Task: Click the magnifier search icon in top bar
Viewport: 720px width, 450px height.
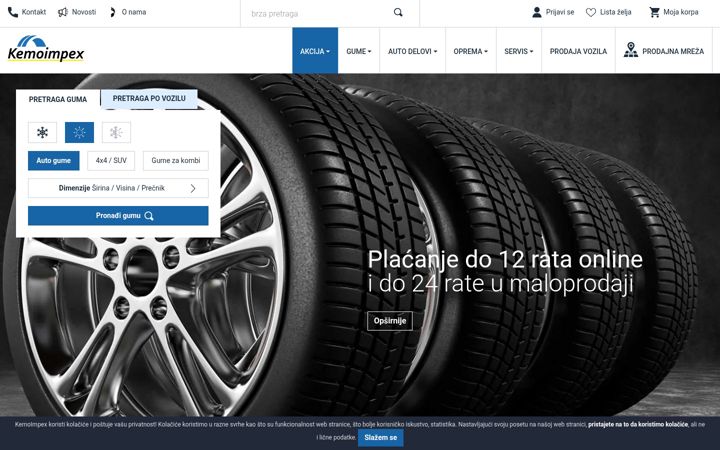Action: pos(398,12)
